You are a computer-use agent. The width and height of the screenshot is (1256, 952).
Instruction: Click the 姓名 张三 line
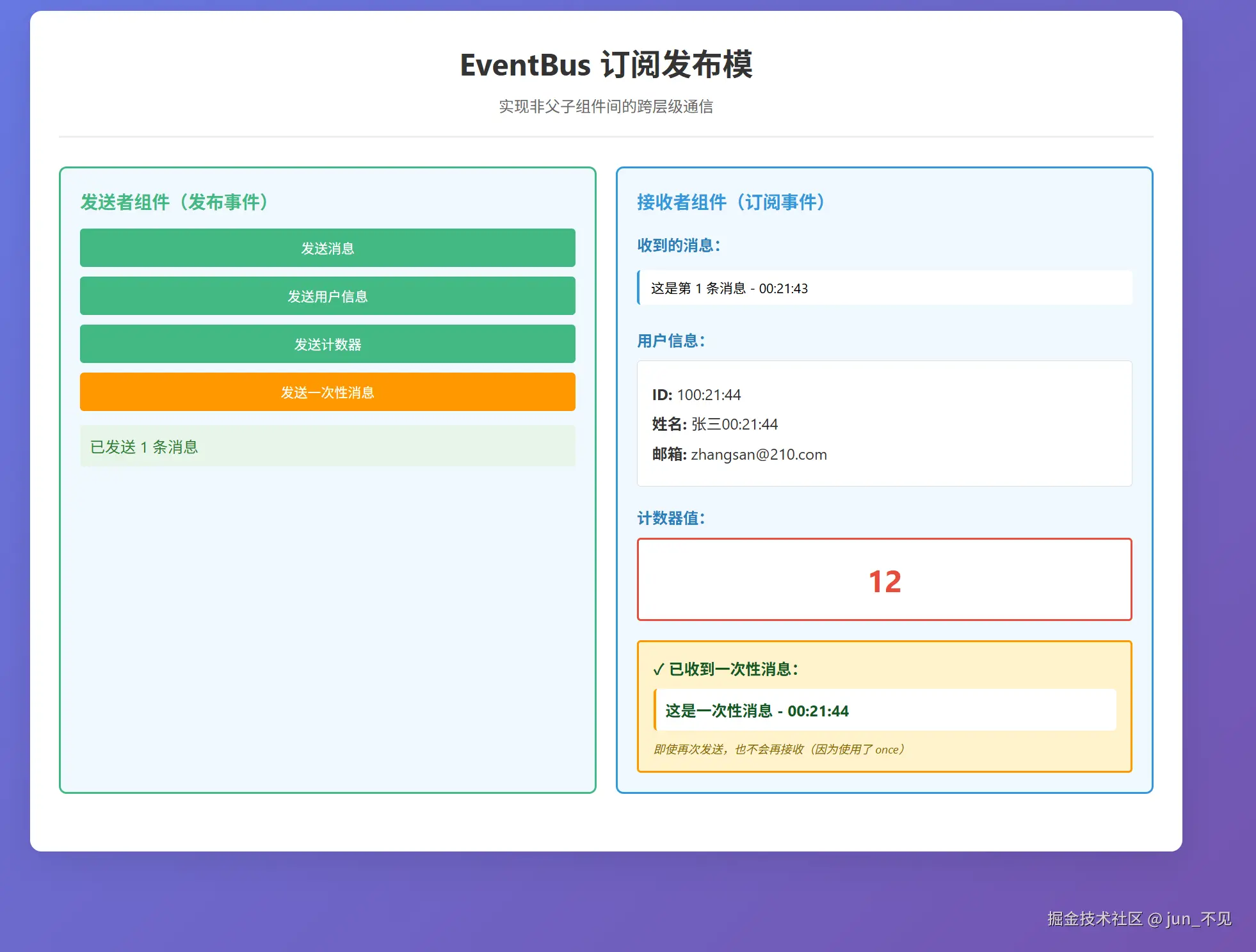point(714,424)
